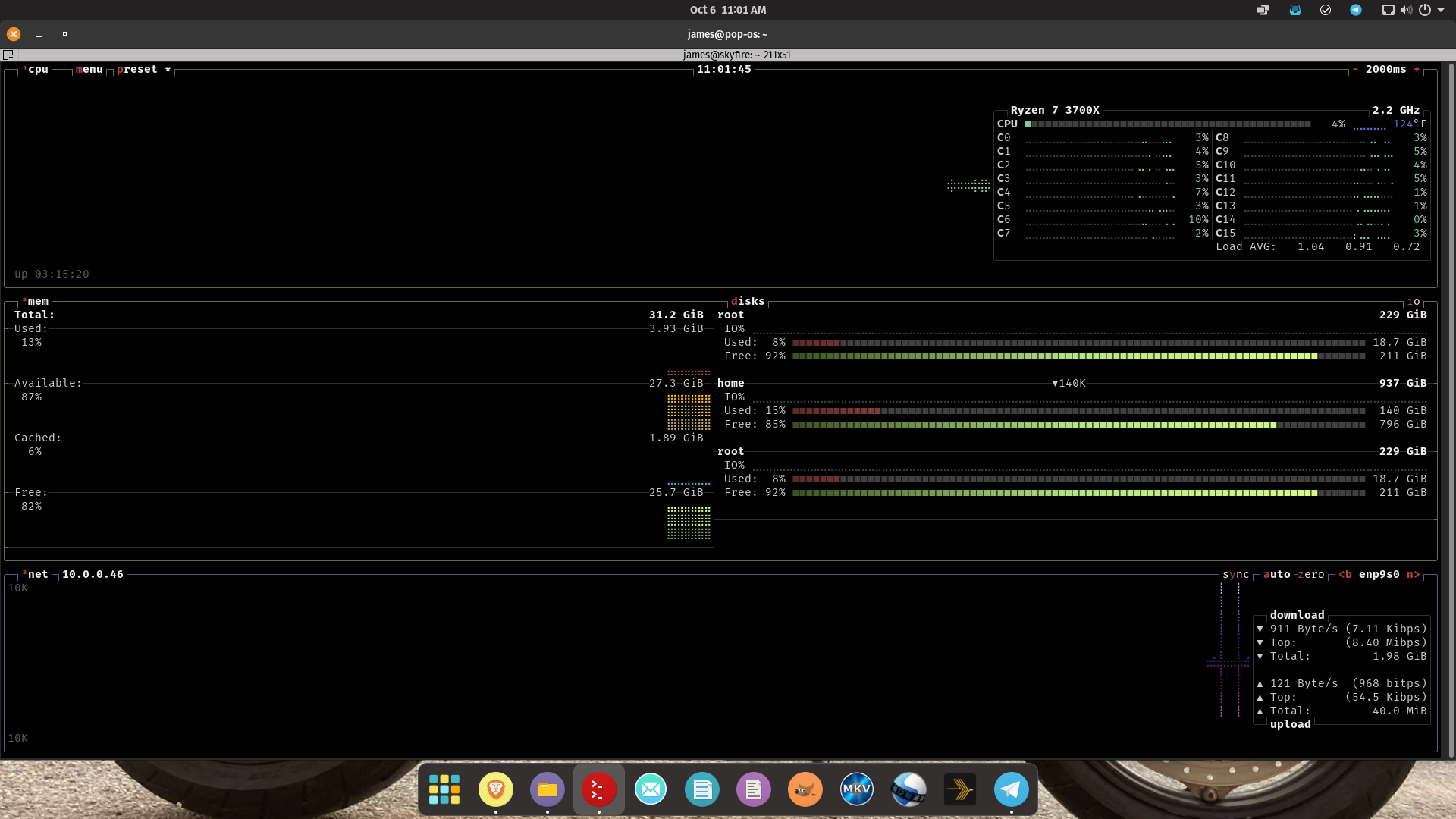The width and height of the screenshot is (1456, 819).
Task: Switch to previous network interface with <b
Action: pos(1345,574)
